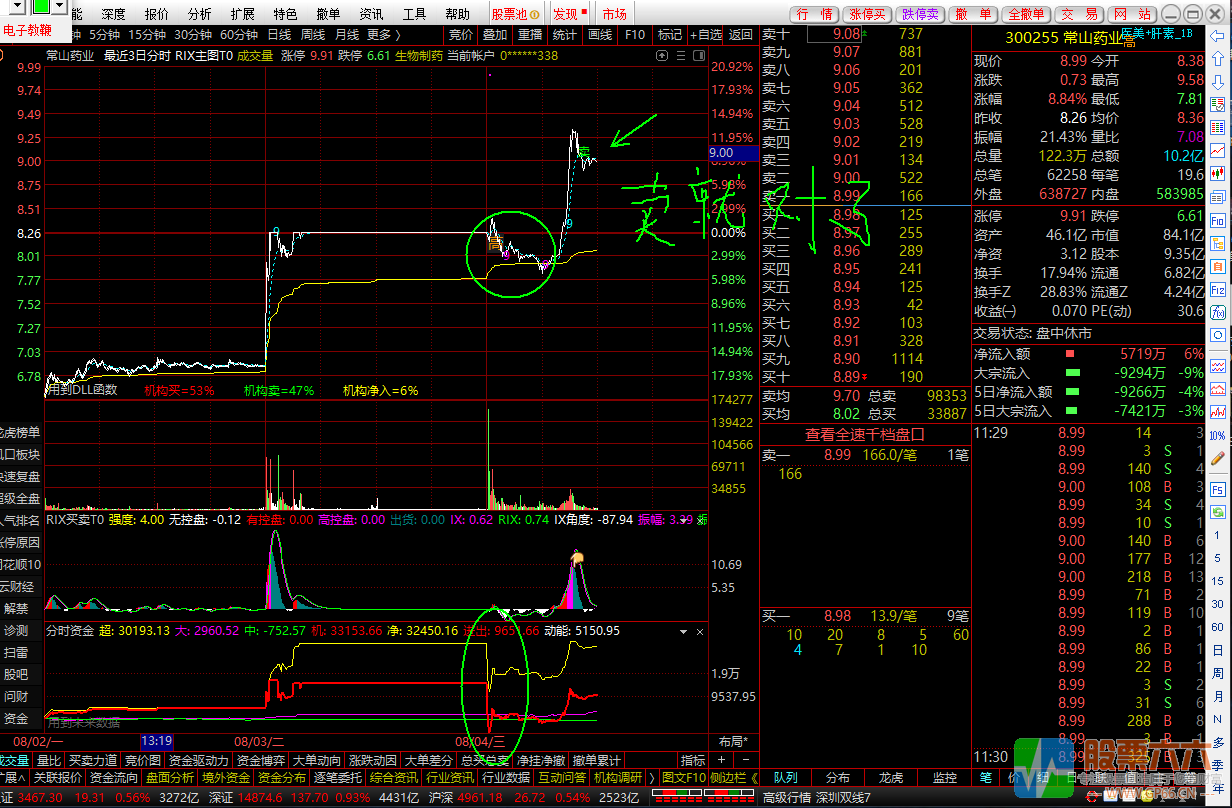The height and width of the screenshot is (808, 1232).
Task: Toggle 竞价 auction view
Action: click(x=461, y=34)
